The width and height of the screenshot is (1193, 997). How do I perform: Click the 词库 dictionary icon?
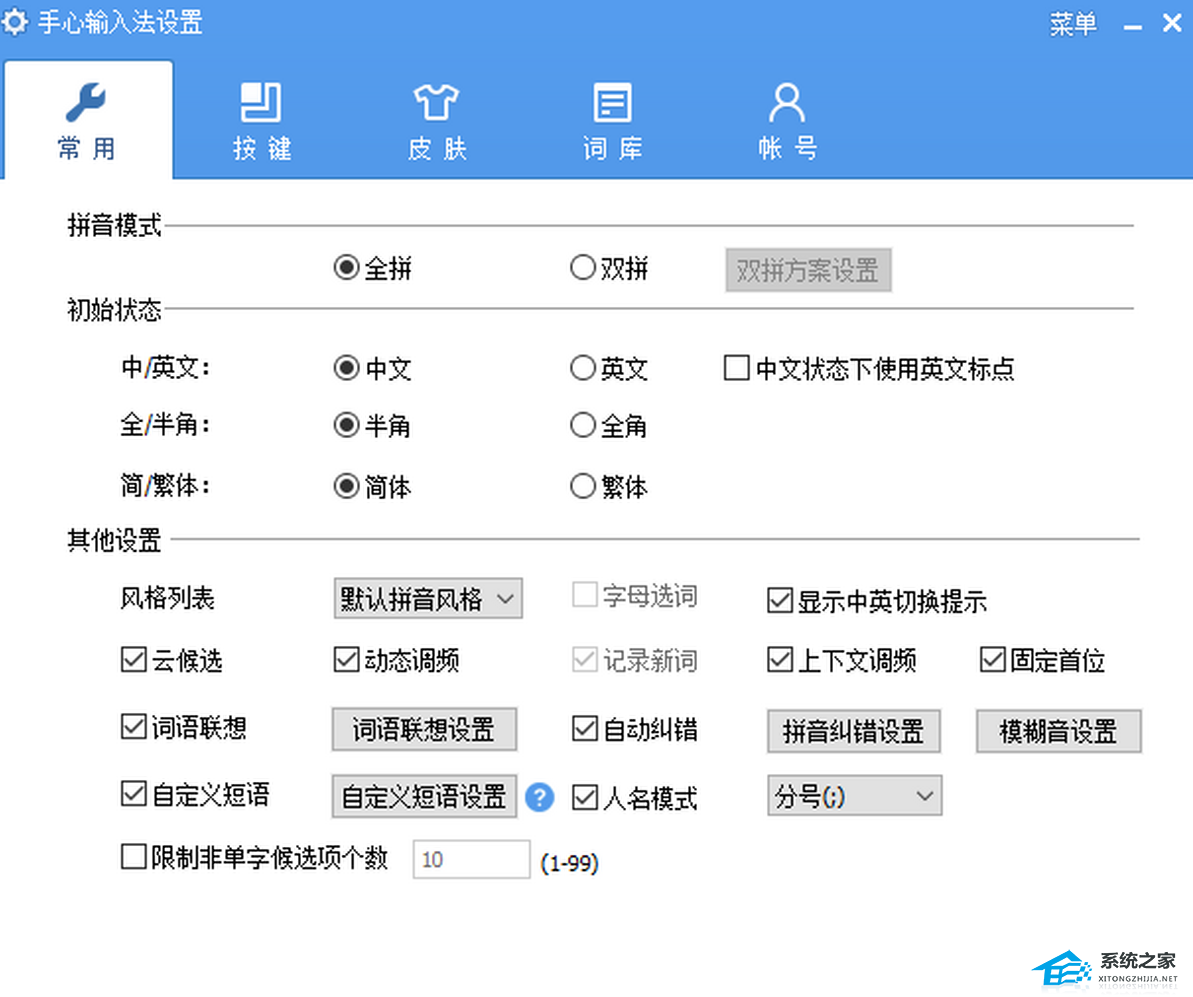pos(612,103)
